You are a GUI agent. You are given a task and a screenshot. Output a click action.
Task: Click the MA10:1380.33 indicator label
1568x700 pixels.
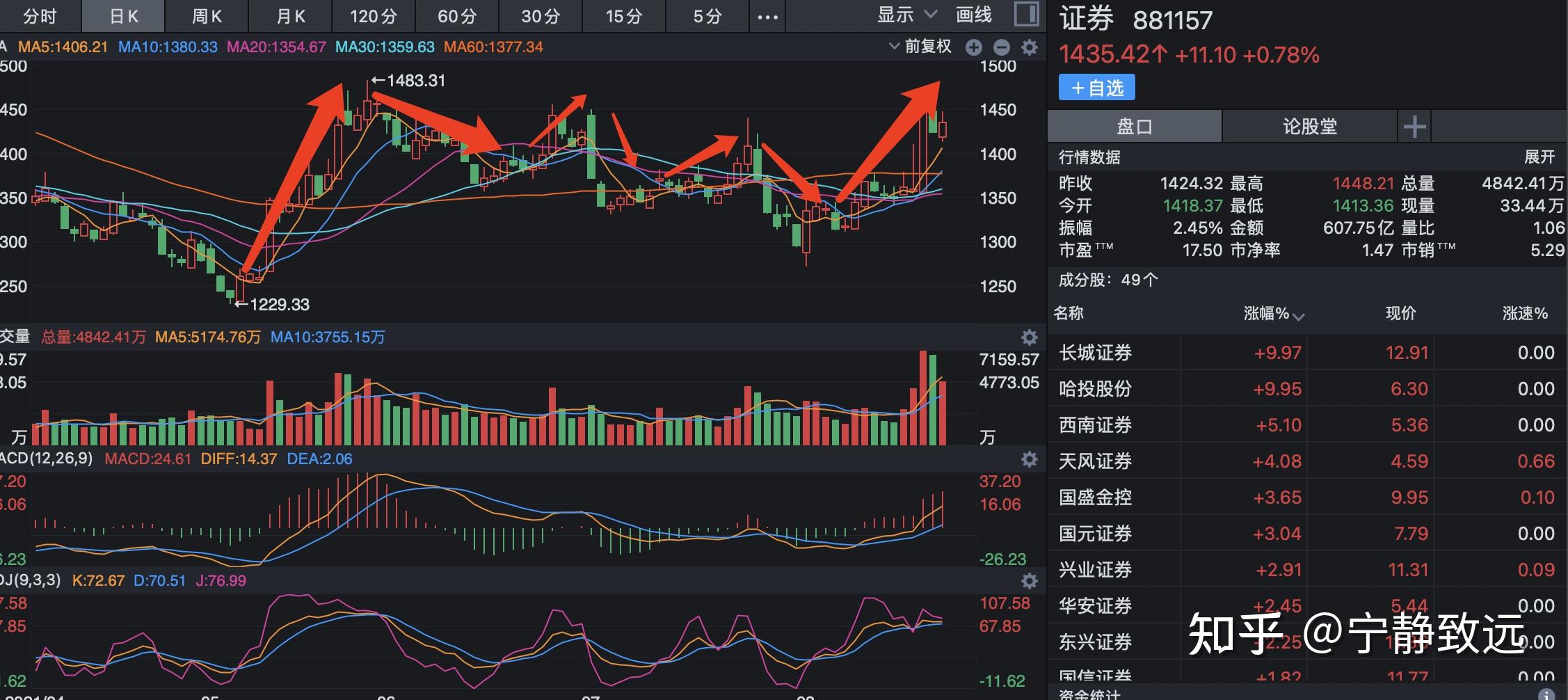click(168, 47)
